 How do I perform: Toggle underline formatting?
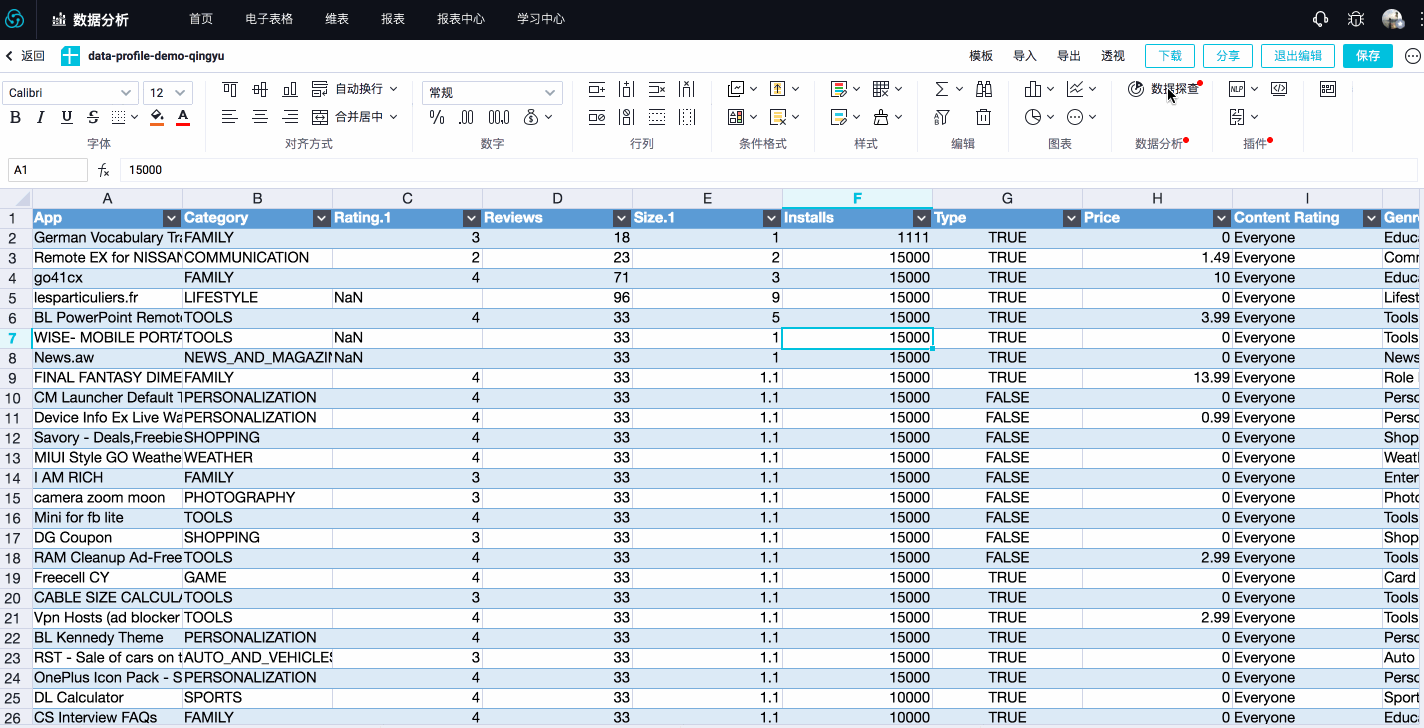67,117
